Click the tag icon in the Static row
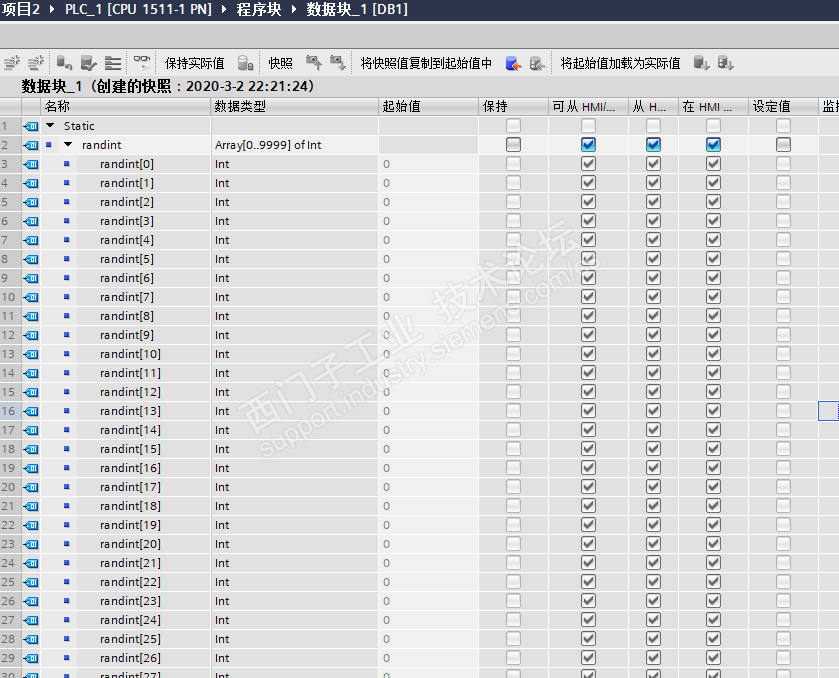 point(31,126)
